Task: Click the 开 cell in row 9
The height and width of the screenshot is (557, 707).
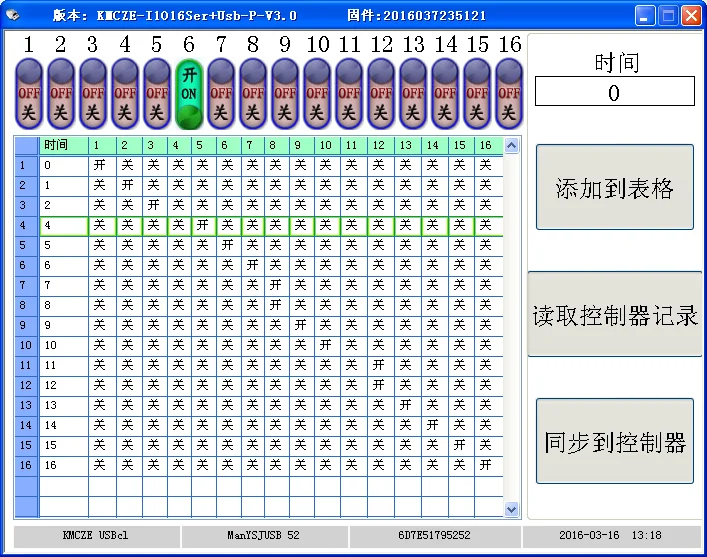Action: tap(302, 325)
